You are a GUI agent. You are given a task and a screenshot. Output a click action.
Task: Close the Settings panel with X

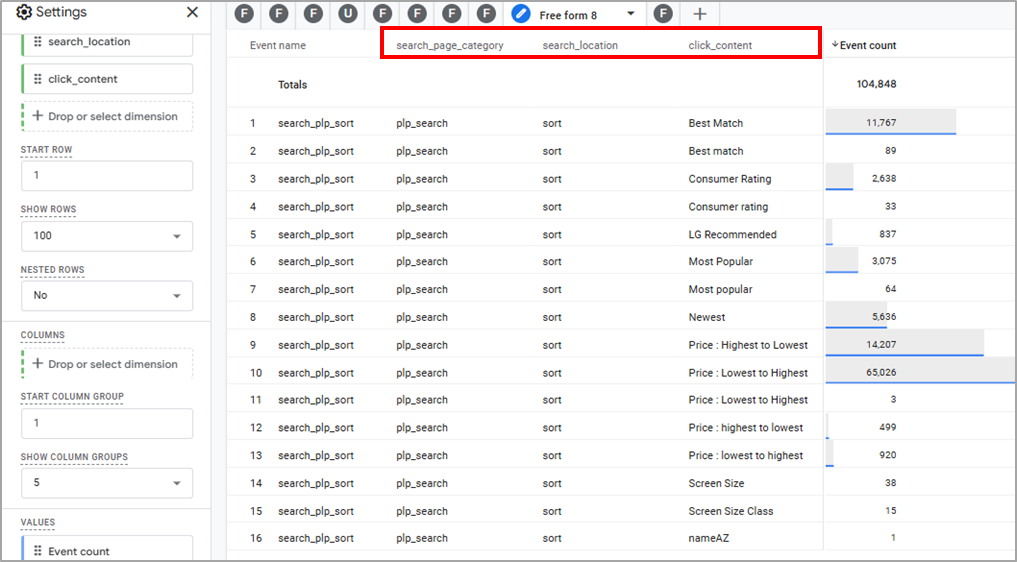coord(193,13)
